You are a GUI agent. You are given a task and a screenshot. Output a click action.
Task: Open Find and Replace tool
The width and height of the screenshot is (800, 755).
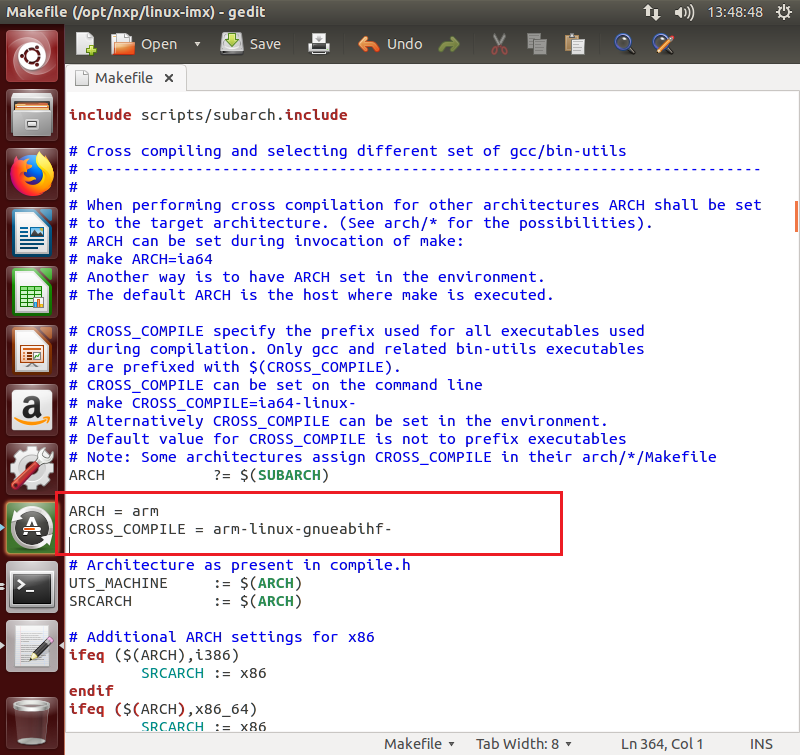(x=664, y=44)
